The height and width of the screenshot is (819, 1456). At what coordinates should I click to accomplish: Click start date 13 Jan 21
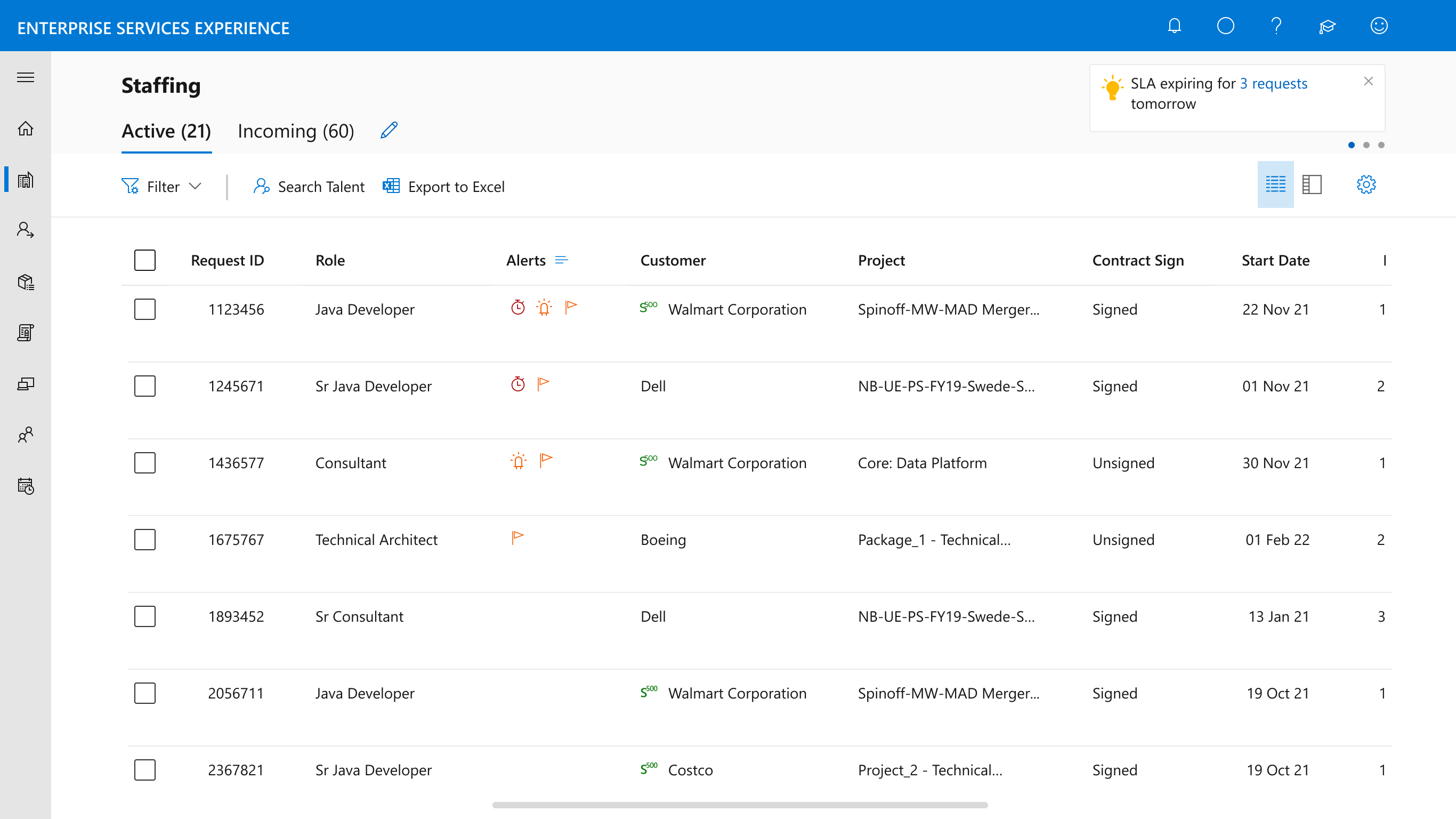pos(1278,616)
